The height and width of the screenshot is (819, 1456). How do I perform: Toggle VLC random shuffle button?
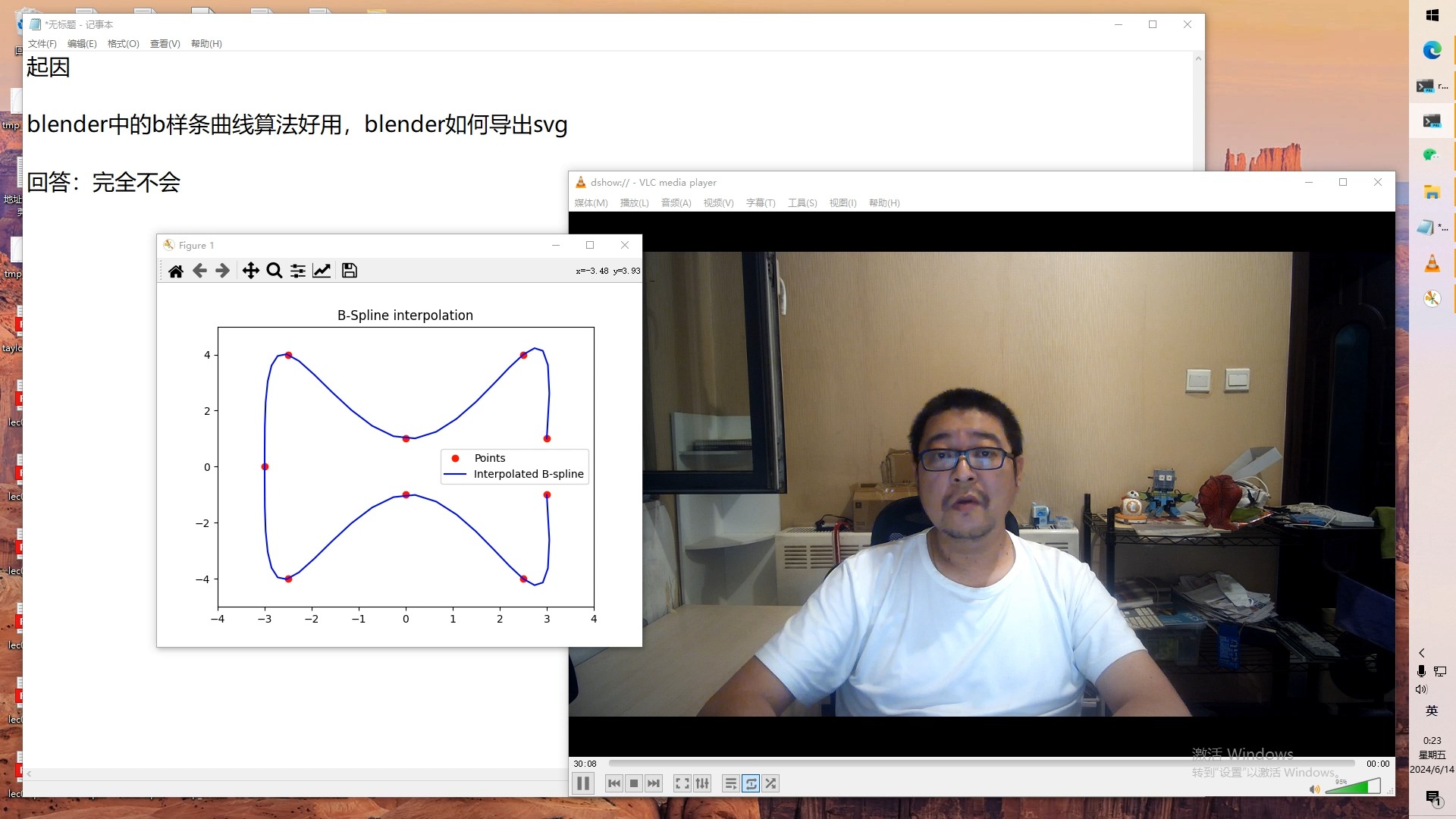770,783
